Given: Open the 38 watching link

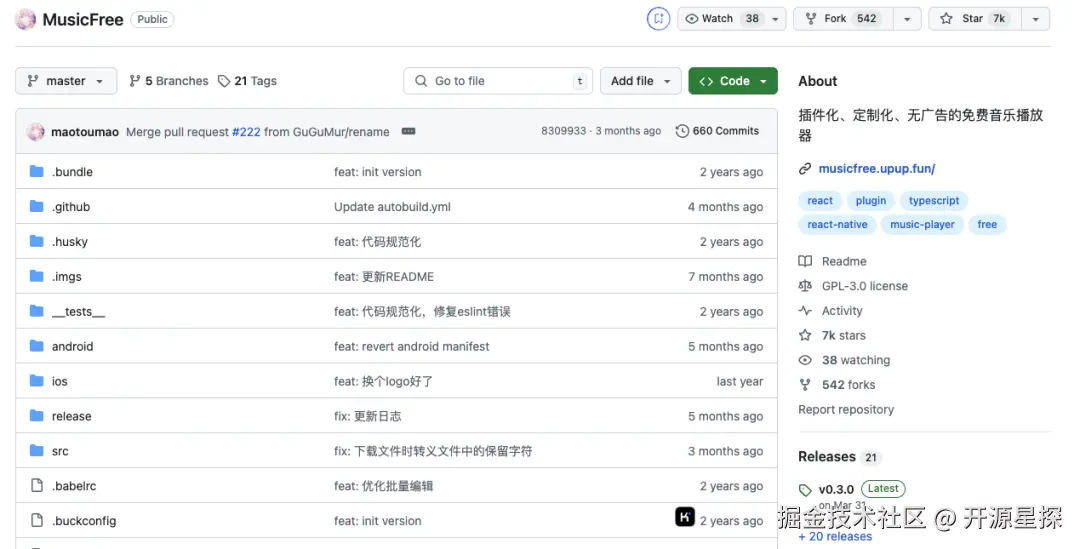Looking at the screenshot, I should tap(855, 360).
